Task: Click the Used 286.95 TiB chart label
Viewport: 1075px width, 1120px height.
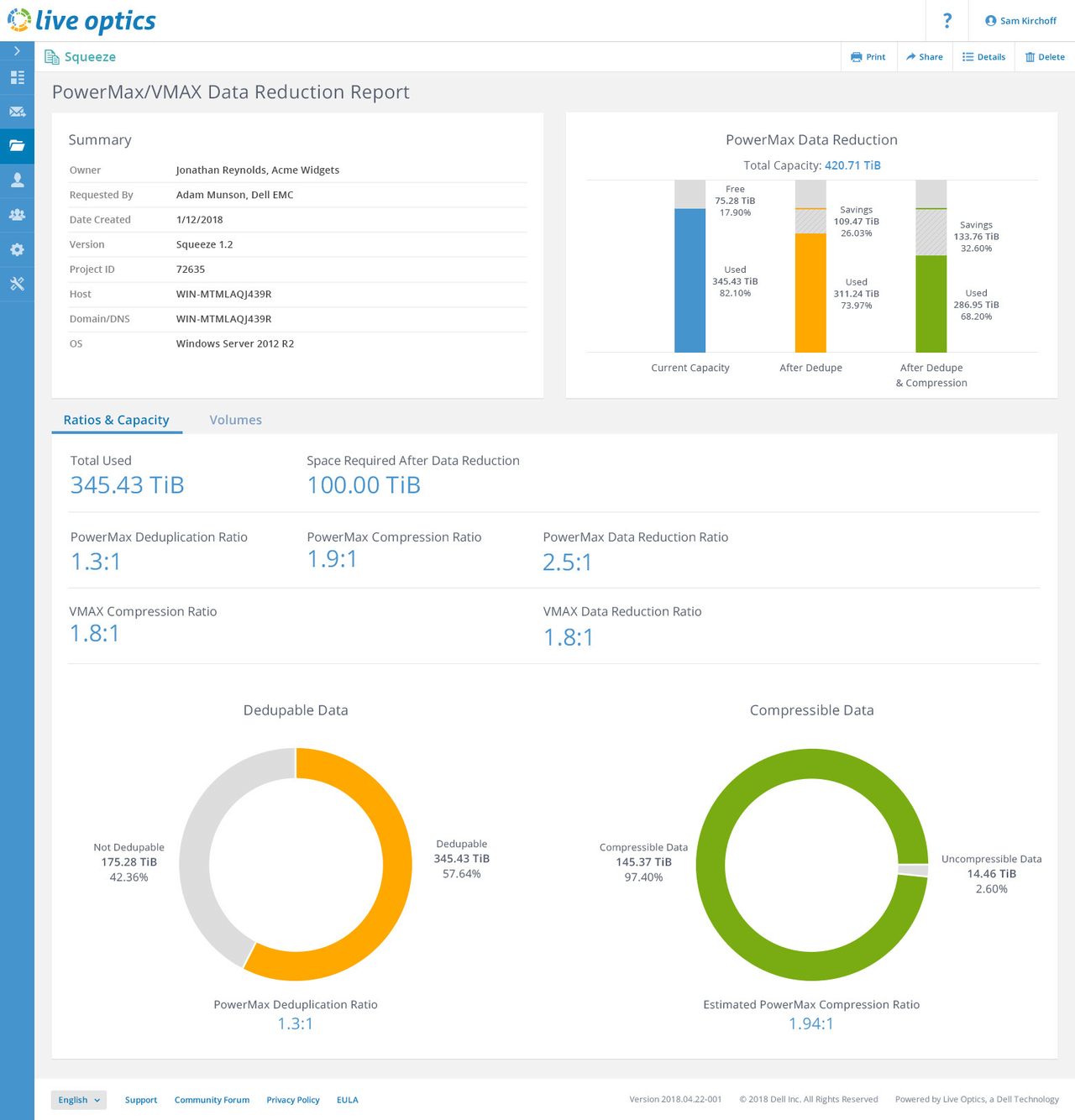Action: 976,305
